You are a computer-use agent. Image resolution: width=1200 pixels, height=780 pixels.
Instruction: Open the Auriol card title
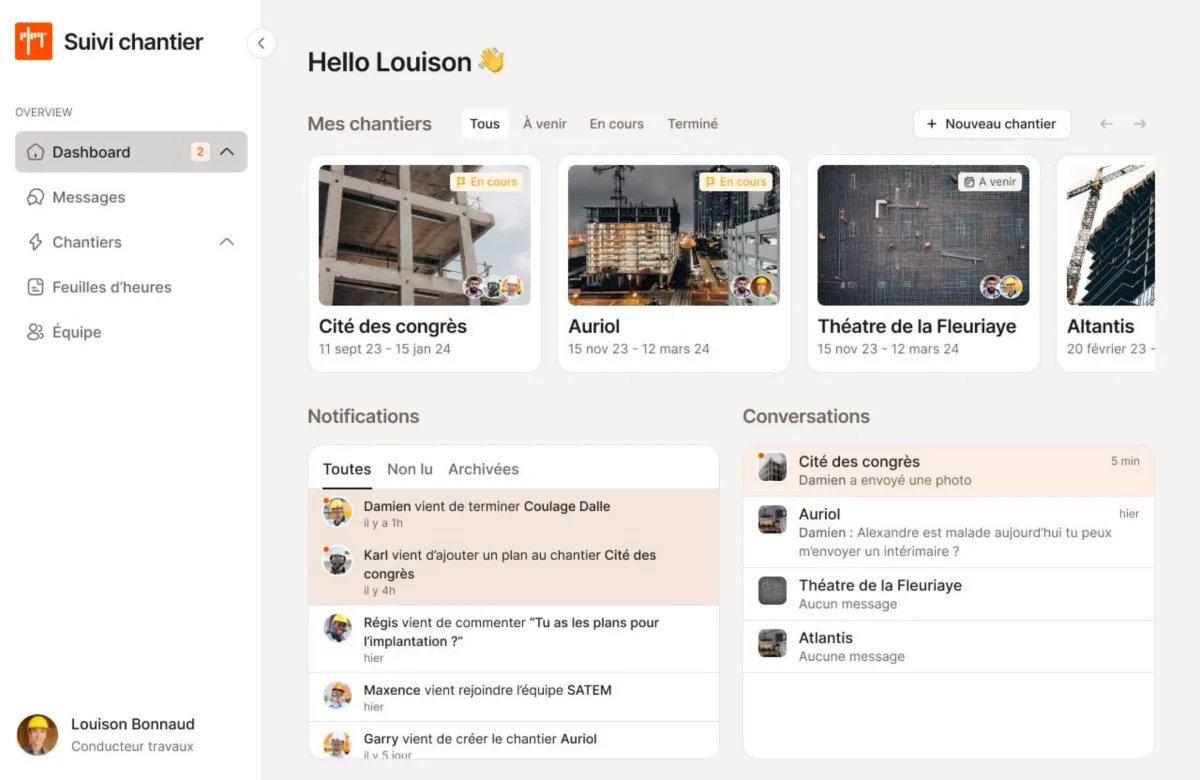pos(594,327)
